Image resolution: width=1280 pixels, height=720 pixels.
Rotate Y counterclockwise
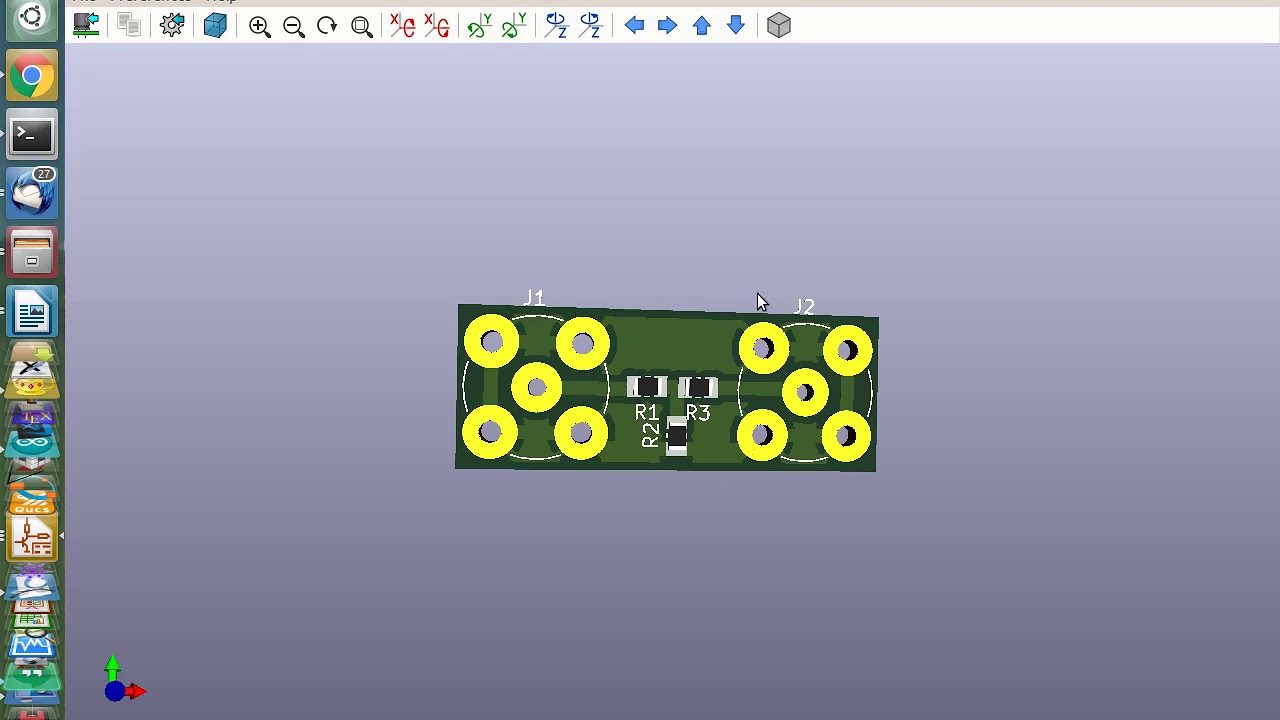click(514, 26)
